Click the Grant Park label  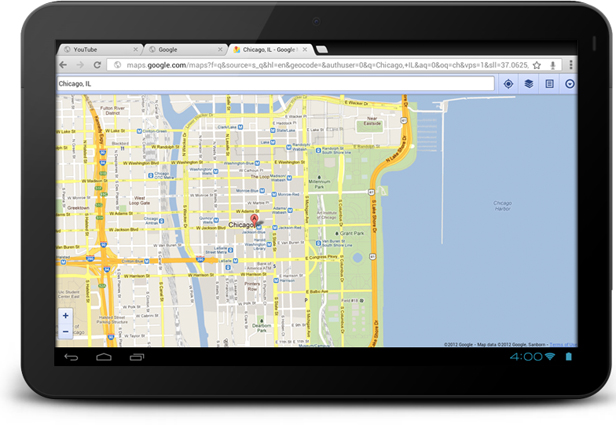[352, 233]
